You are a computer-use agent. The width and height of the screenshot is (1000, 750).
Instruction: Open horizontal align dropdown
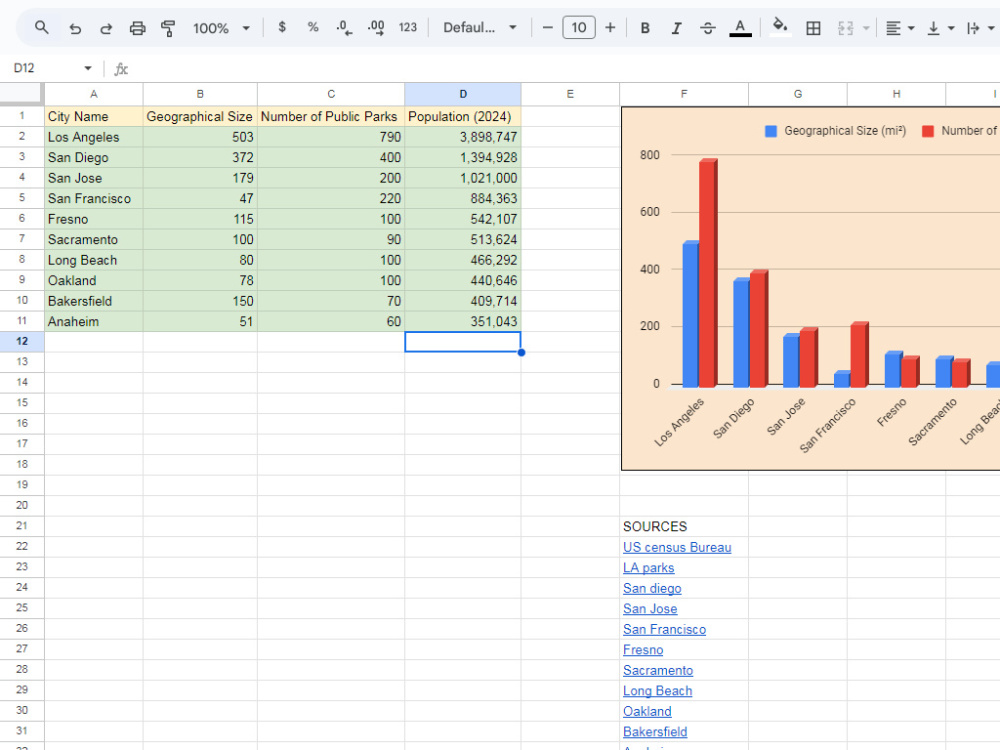(900, 28)
